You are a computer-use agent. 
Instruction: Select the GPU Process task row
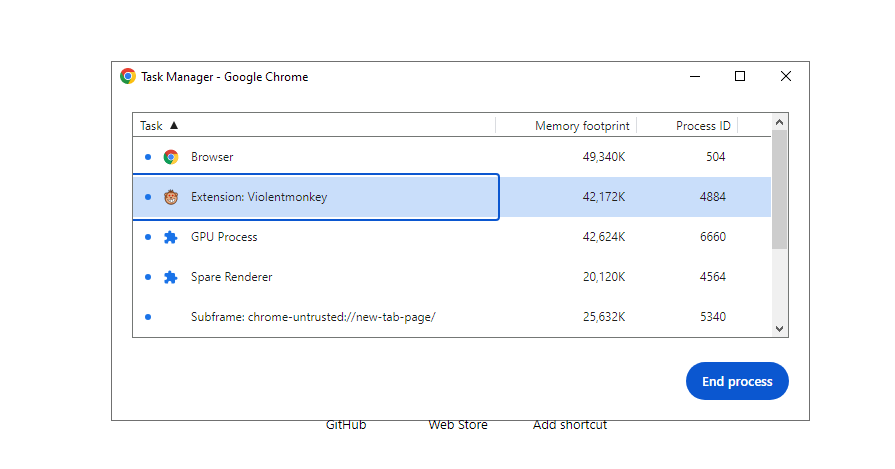click(451, 237)
